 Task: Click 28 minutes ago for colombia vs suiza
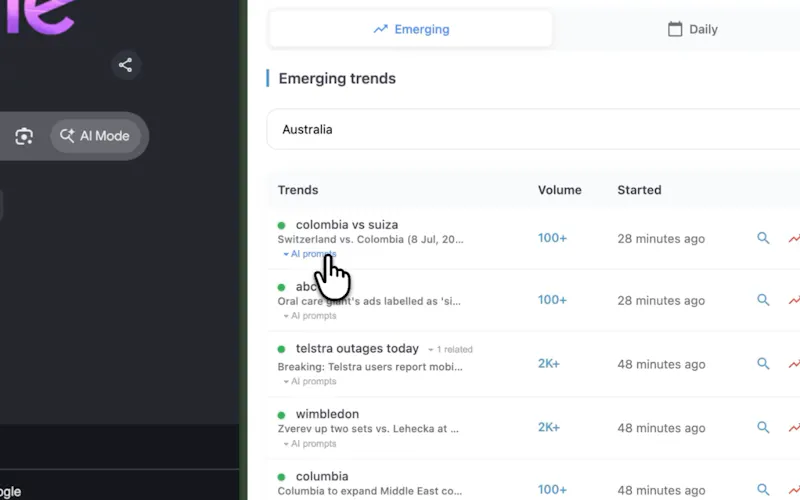(x=661, y=239)
